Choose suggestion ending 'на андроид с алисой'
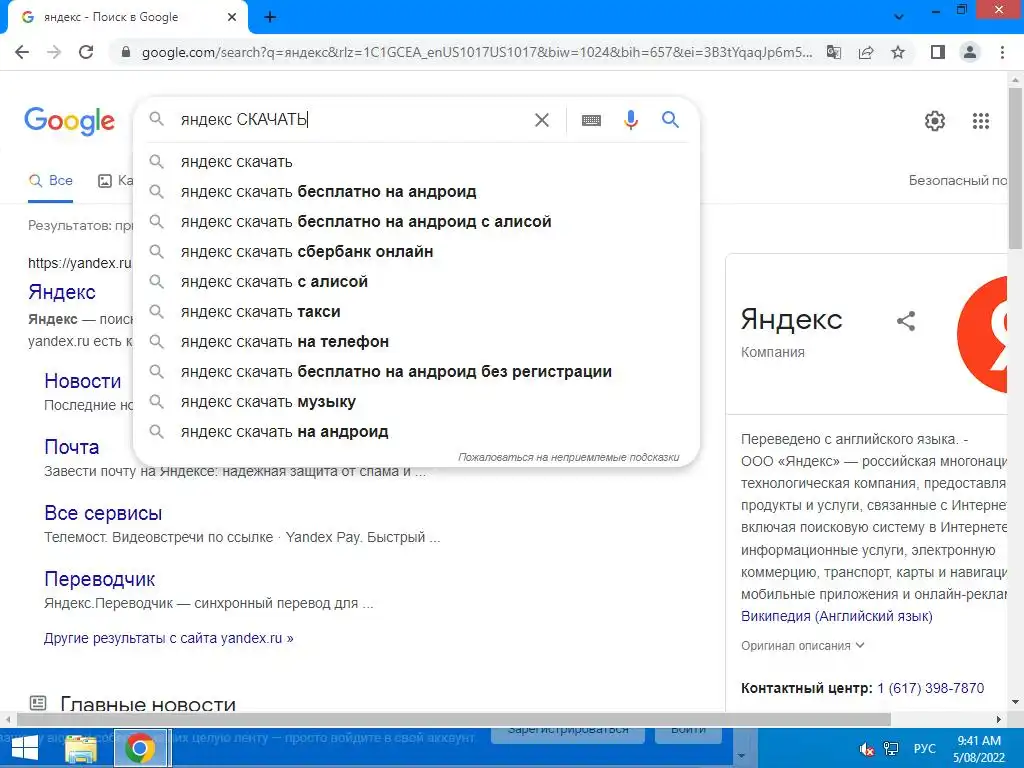 click(416, 221)
